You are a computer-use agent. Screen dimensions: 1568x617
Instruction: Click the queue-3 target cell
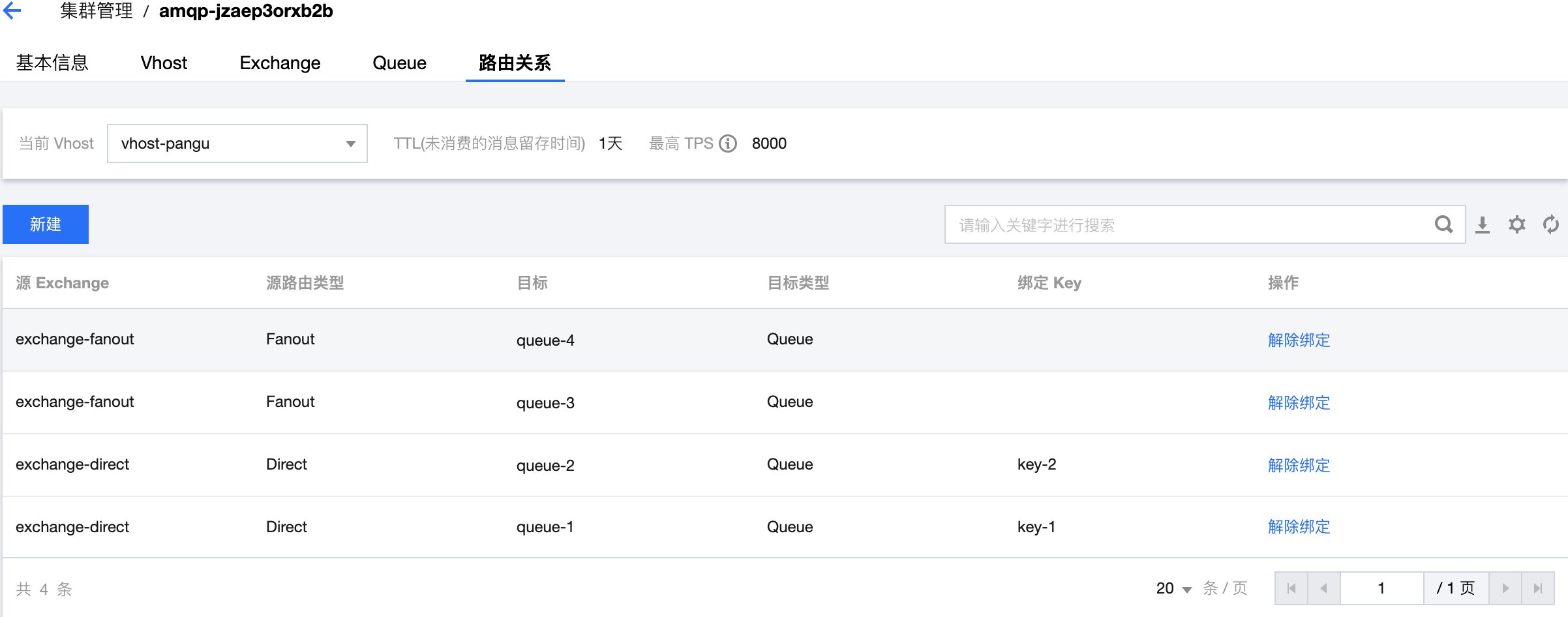[545, 403]
